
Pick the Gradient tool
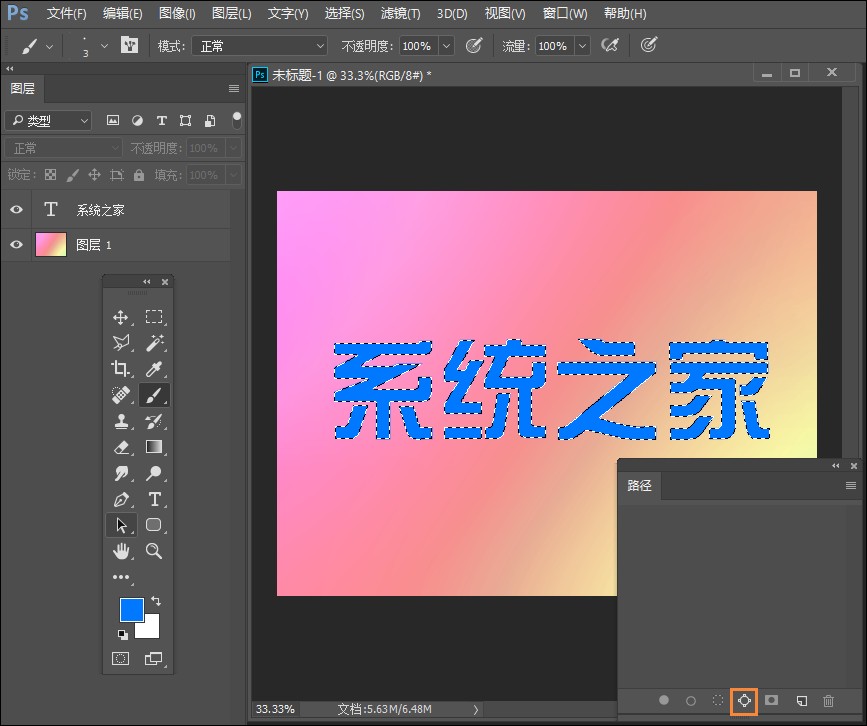point(152,446)
